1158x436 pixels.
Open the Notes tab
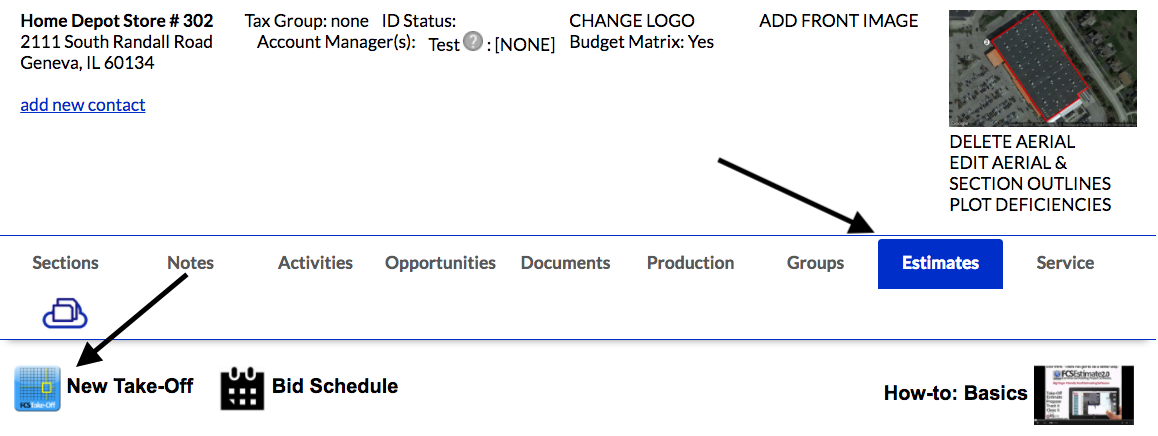[x=190, y=263]
